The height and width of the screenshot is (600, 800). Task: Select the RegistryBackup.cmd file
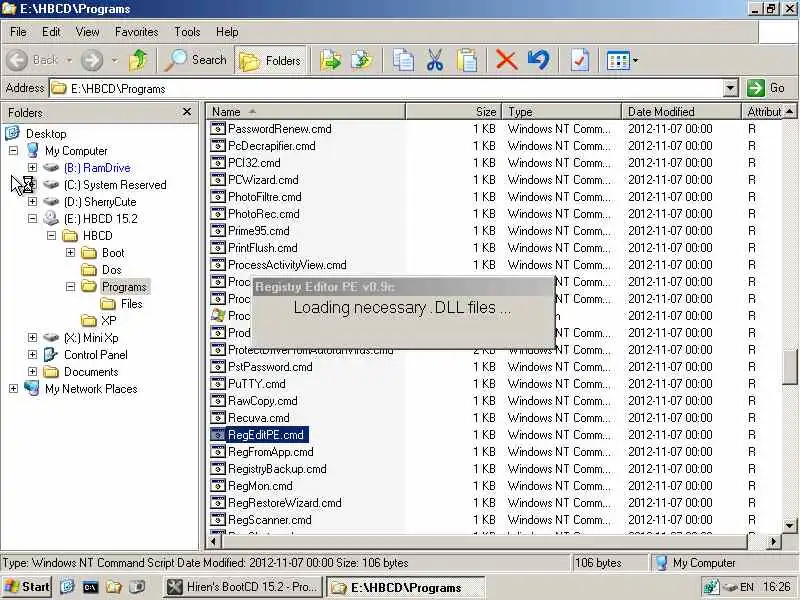coord(277,468)
